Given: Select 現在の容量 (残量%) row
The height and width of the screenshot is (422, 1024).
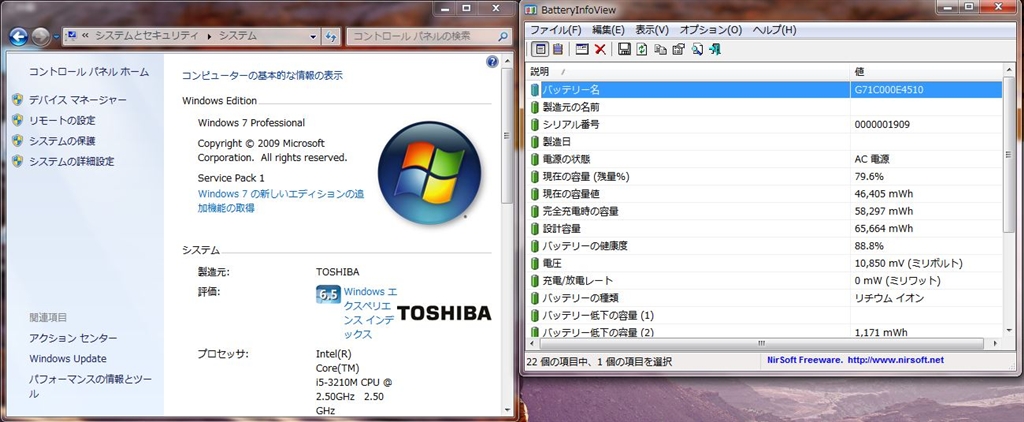Looking at the screenshot, I should click(x=764, y=176).
